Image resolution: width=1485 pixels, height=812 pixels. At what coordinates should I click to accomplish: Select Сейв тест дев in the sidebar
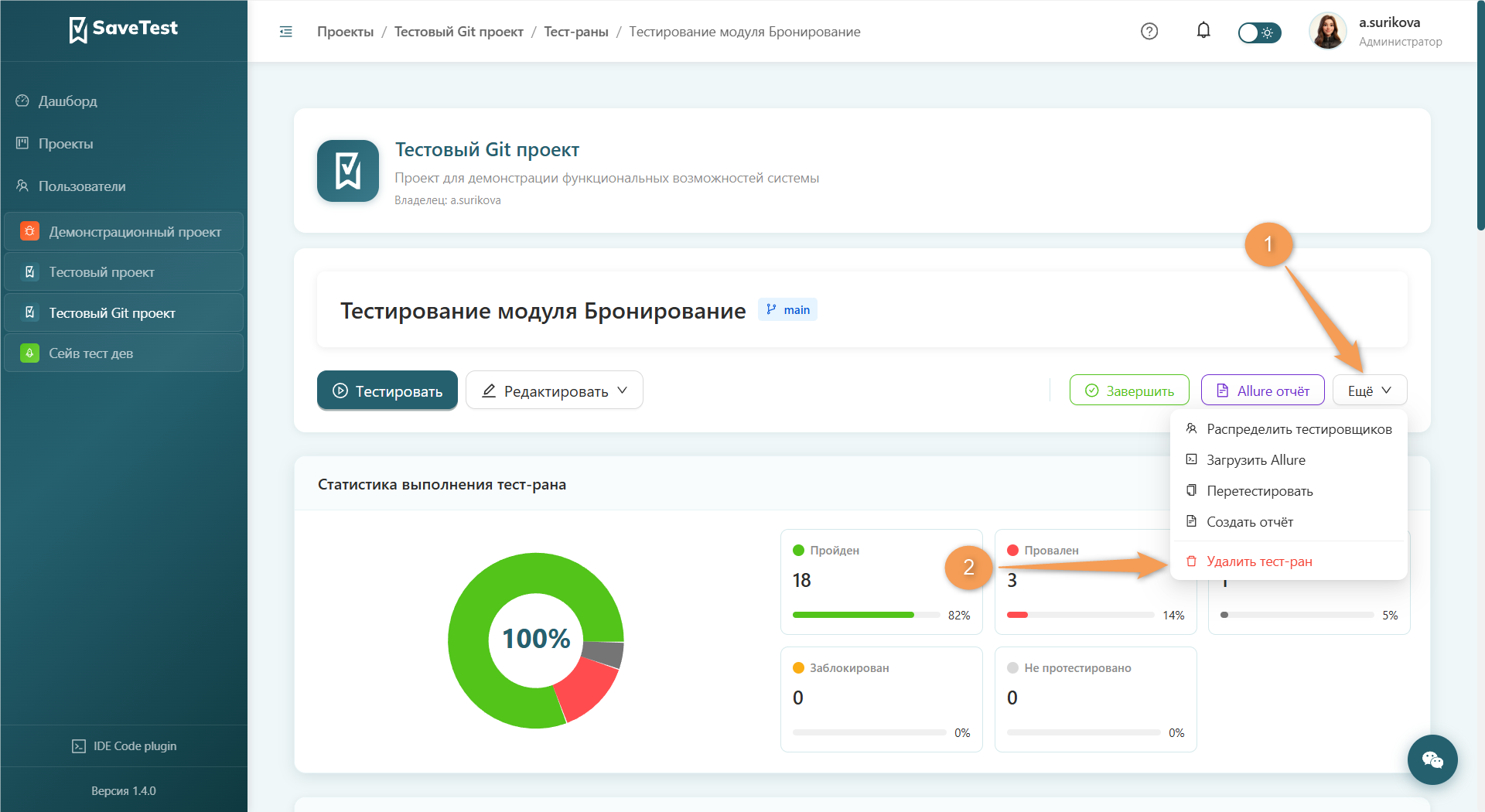tap(124, 353)
